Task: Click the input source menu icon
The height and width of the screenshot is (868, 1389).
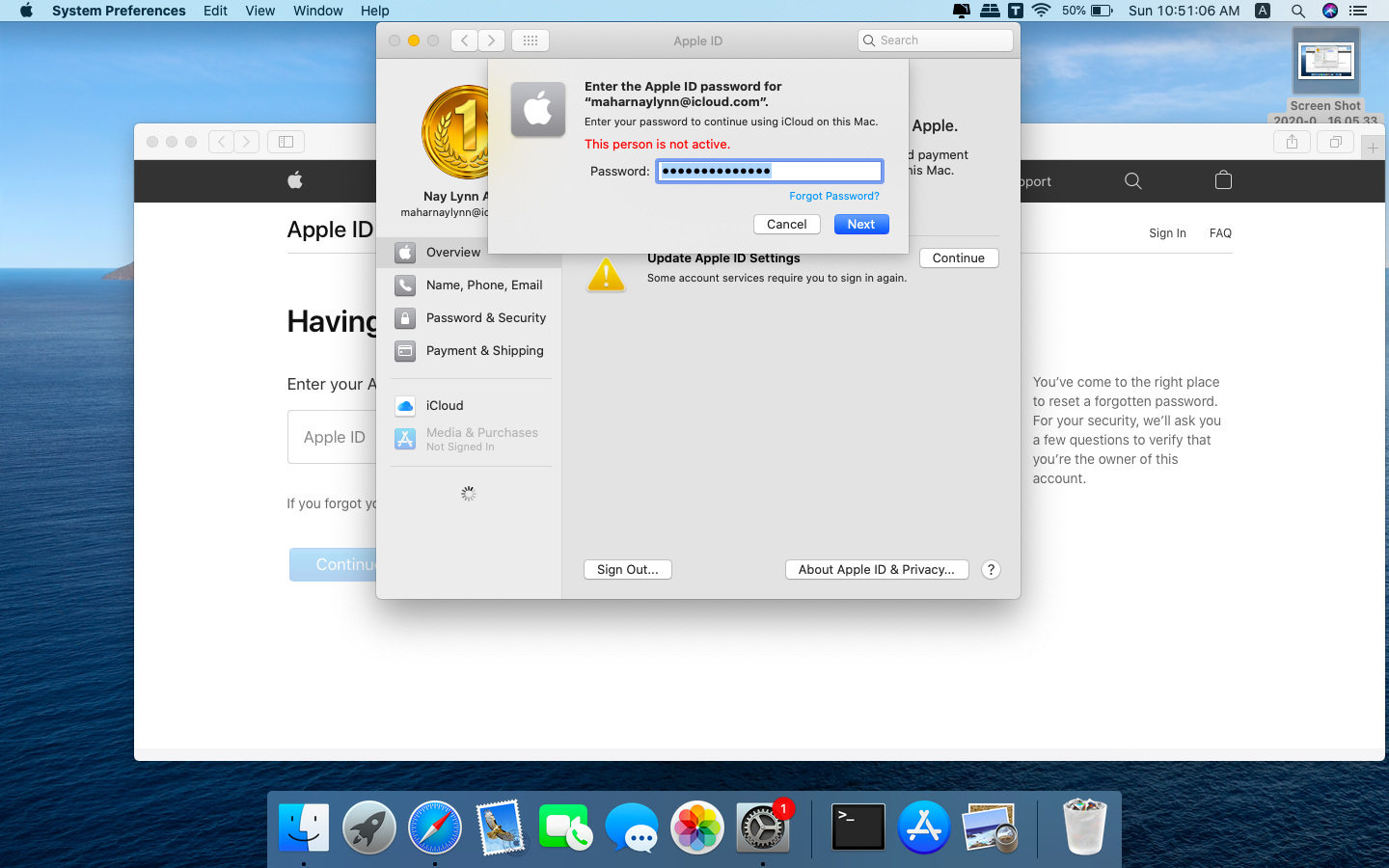Action: coord(1263,11)
